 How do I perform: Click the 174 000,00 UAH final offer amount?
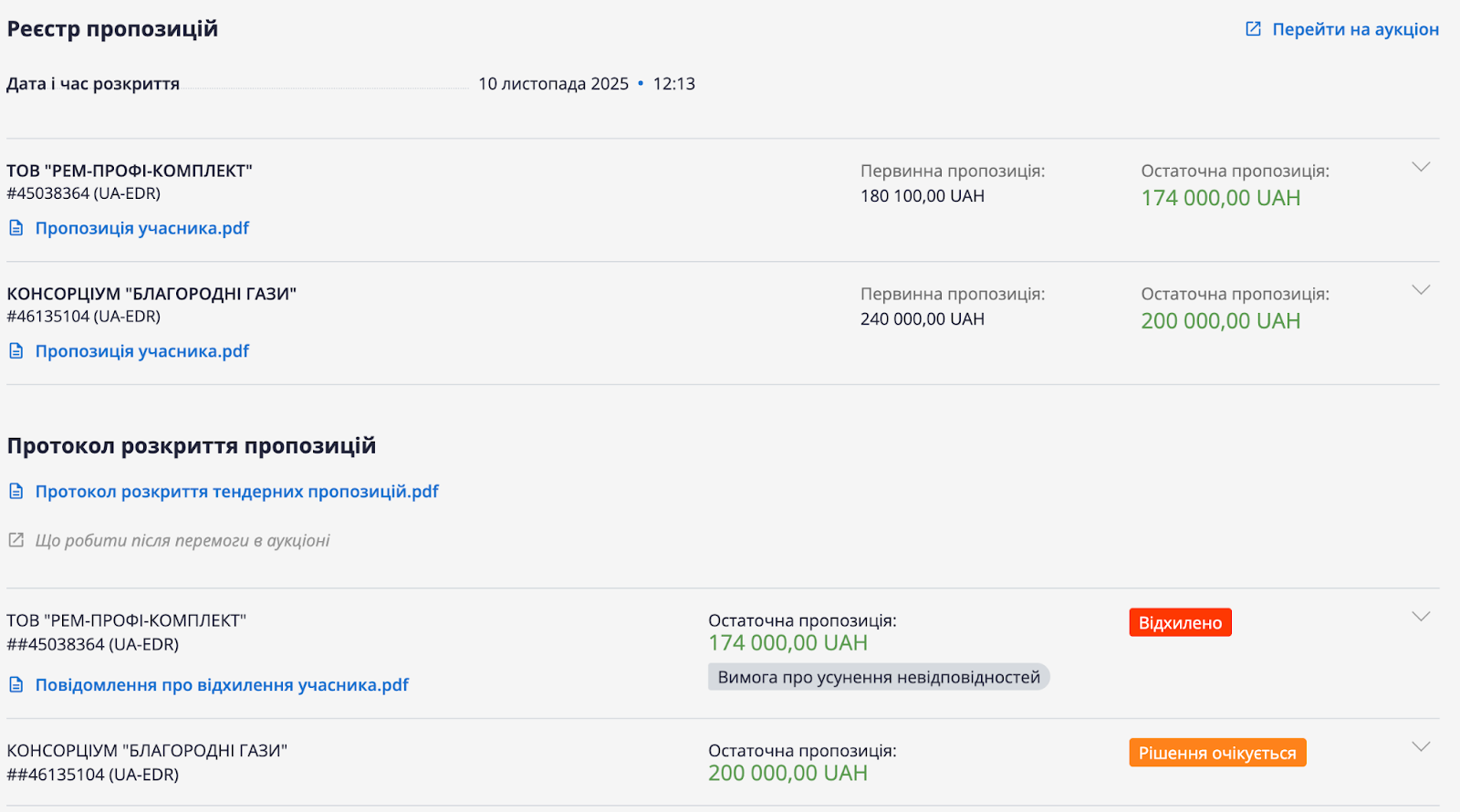pyautogui.click(x=1220, y=198)
